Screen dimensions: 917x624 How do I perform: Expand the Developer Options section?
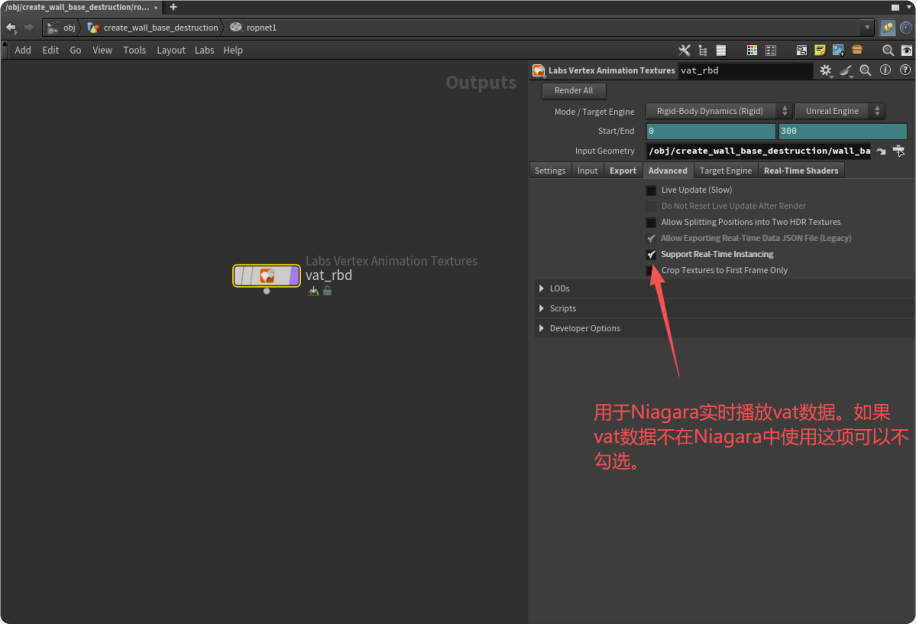click(542, 329)
